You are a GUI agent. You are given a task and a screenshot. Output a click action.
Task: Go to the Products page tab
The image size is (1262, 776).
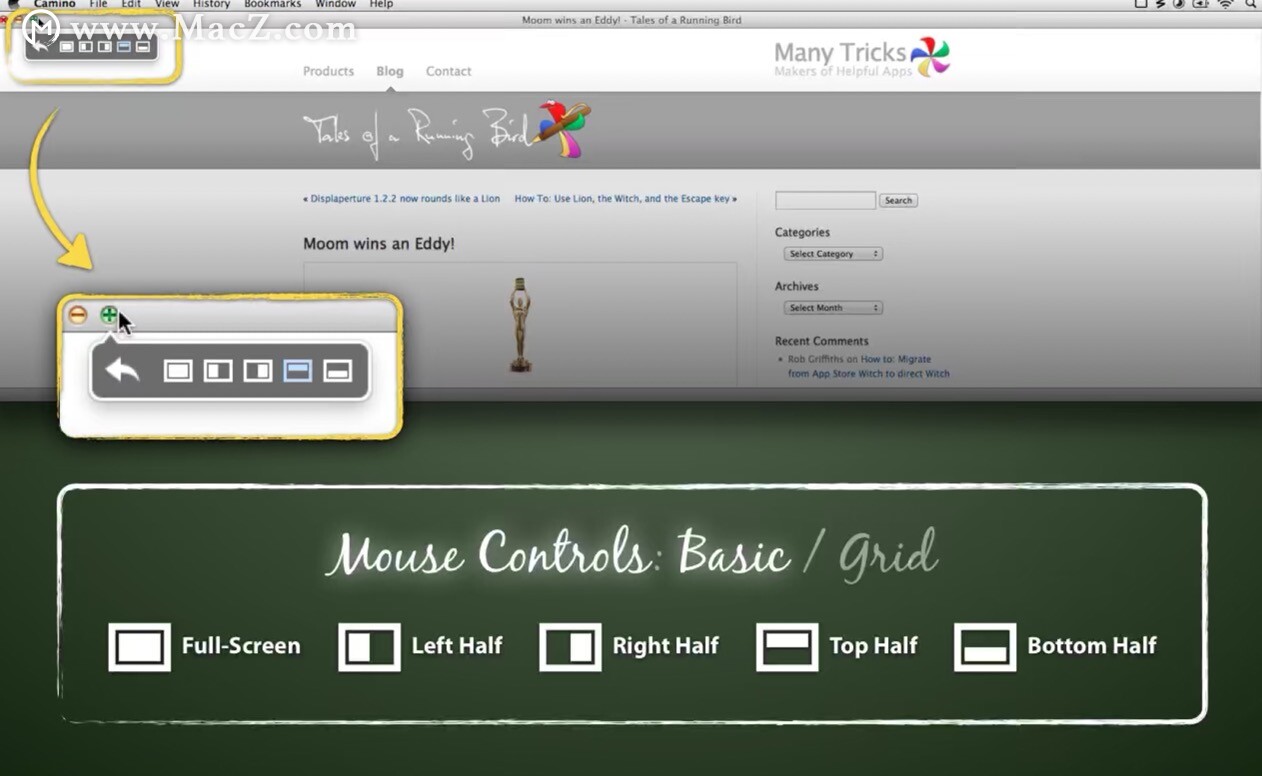pyautogui.click(x=328, y=71)
